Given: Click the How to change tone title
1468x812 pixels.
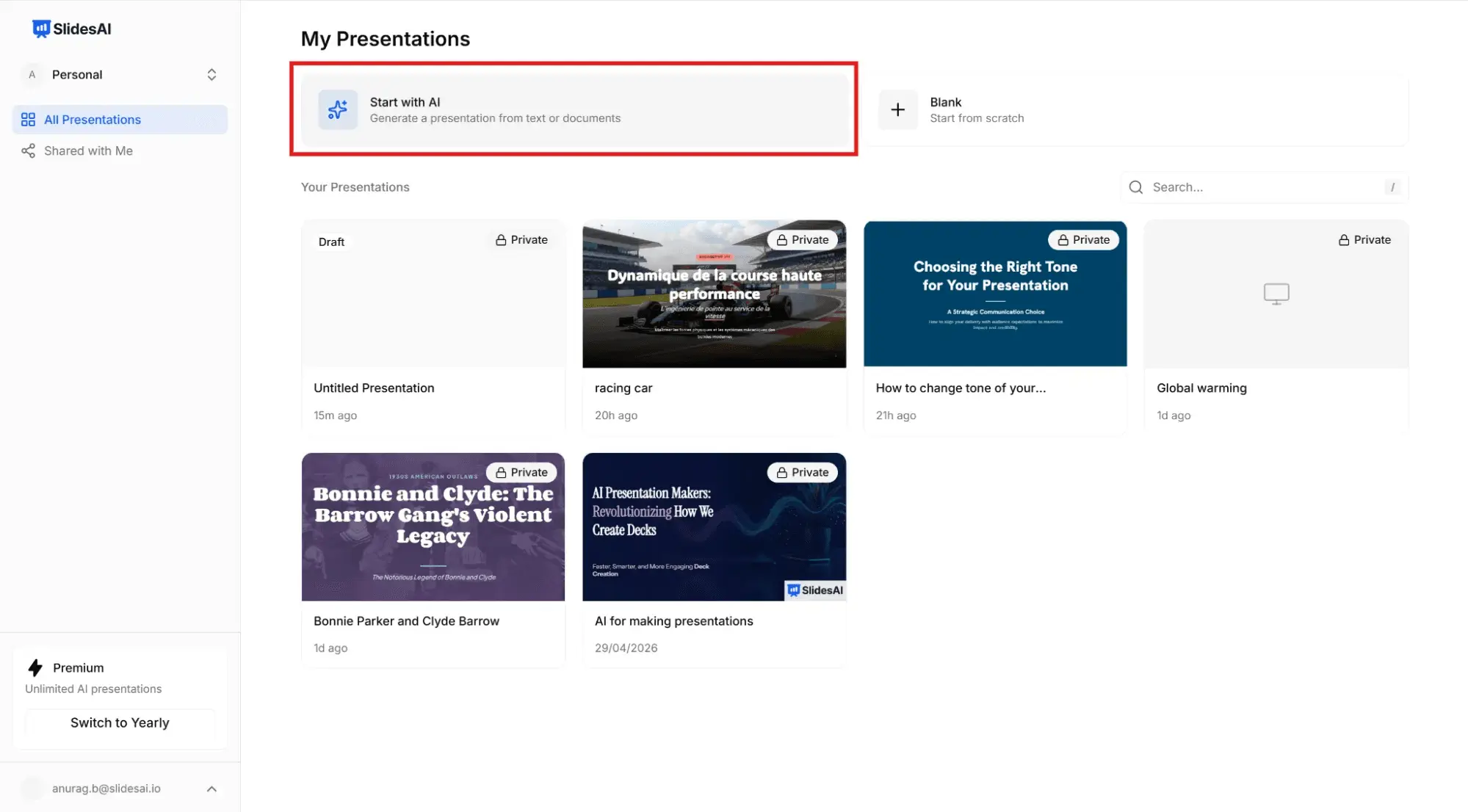Looking at the screenshot, I should pos(961,388).
